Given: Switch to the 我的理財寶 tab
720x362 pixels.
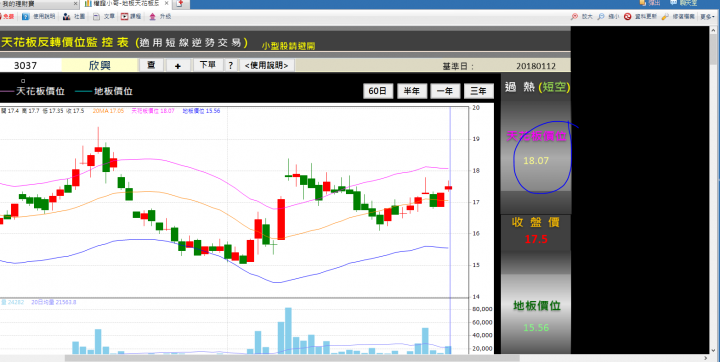Looking at the screenshot, I should coord(36,3).
